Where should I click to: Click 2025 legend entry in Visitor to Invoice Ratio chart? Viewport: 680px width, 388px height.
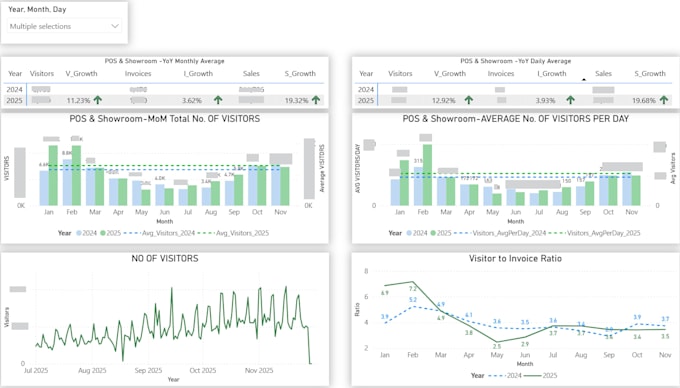(540, 375)
